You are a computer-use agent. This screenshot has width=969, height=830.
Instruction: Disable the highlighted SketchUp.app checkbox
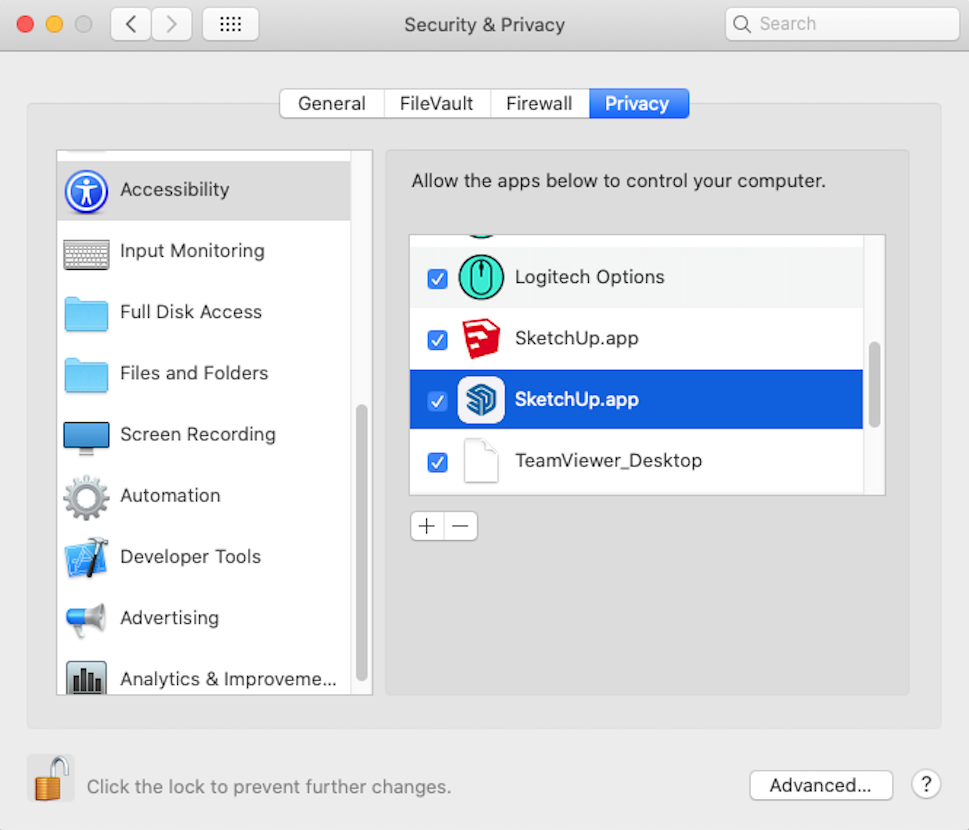(437, 401)
